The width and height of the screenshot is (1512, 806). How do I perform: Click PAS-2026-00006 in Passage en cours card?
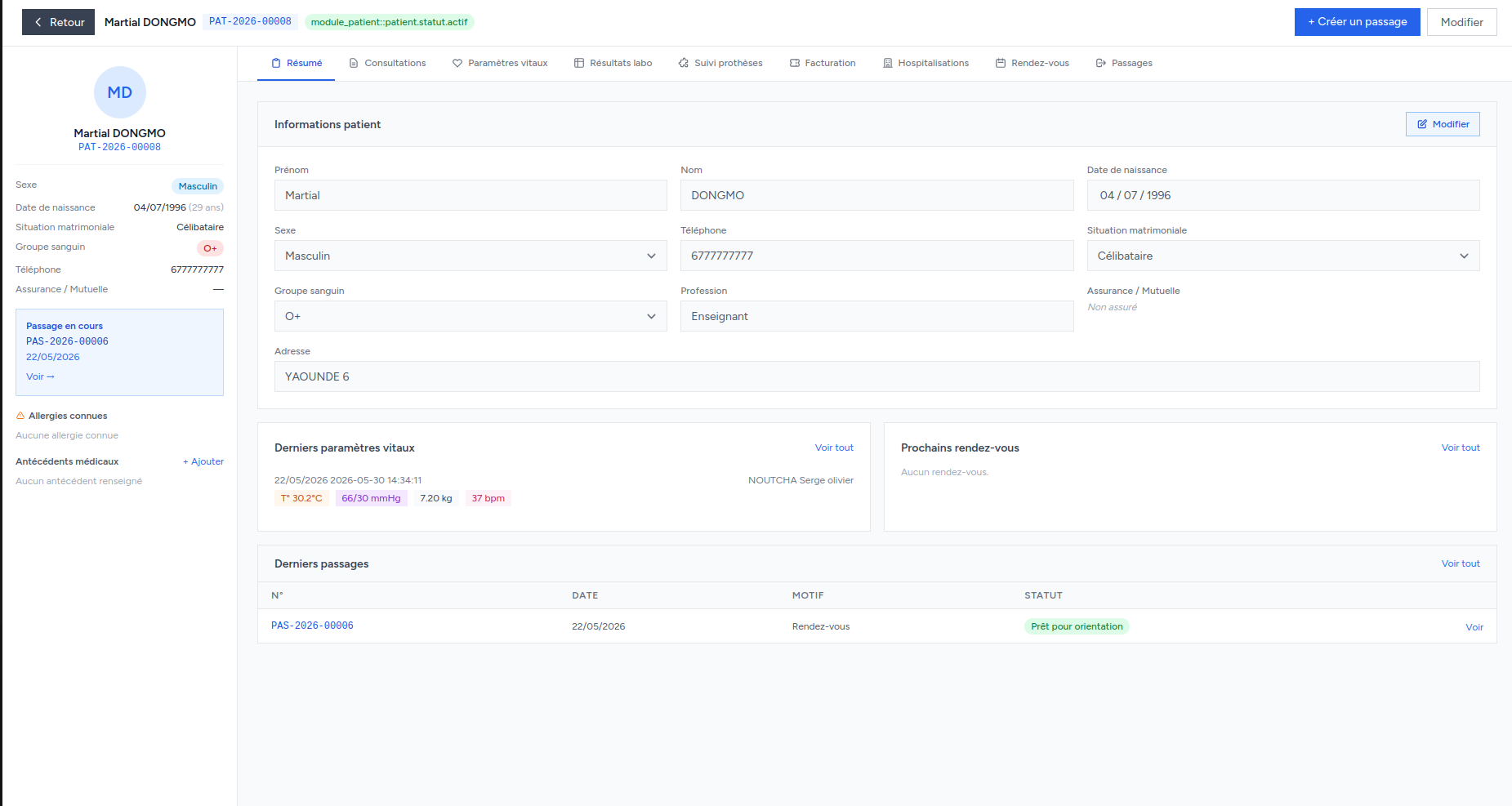(x=67, y=341)
